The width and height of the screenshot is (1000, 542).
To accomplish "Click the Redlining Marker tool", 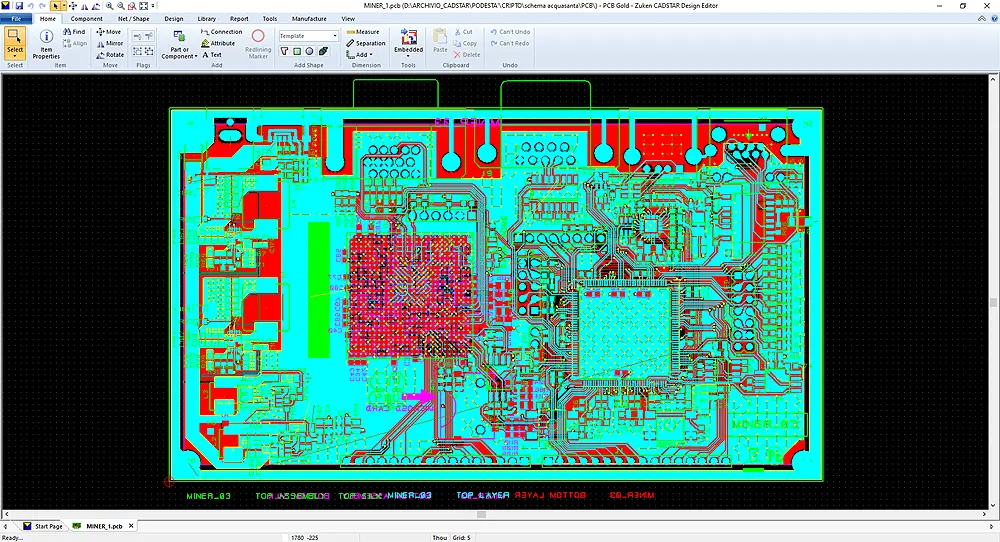I will (x=258, y=44).
